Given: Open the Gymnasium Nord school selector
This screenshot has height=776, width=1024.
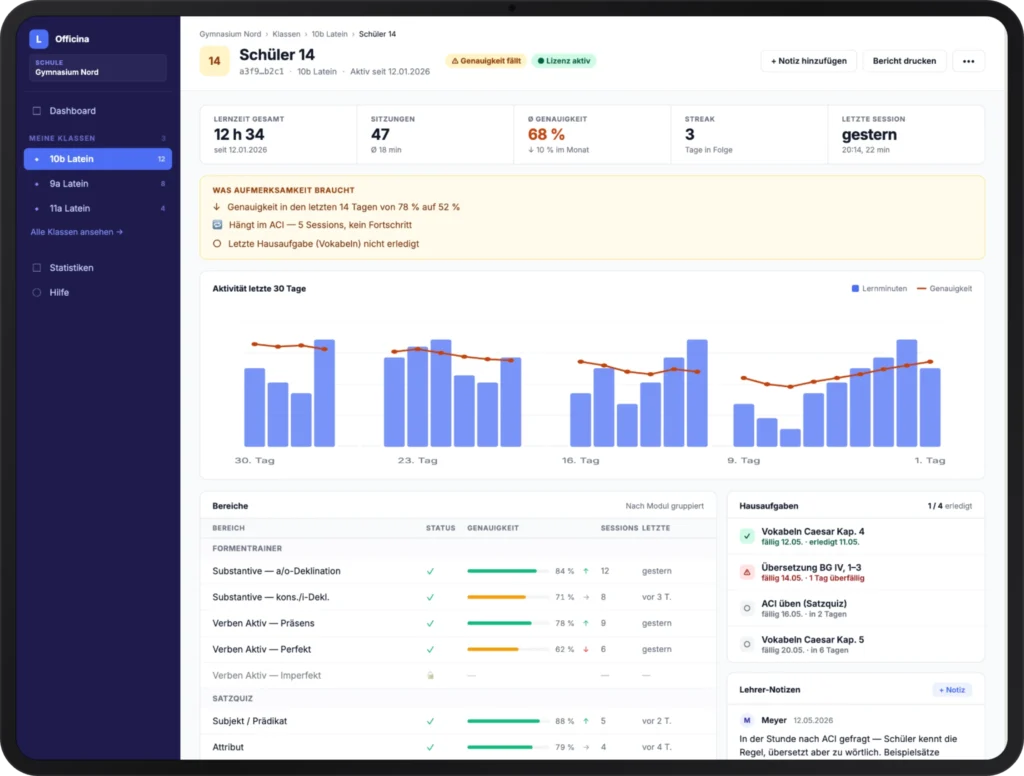Looking at the screenshot, I should click(97, 68).
